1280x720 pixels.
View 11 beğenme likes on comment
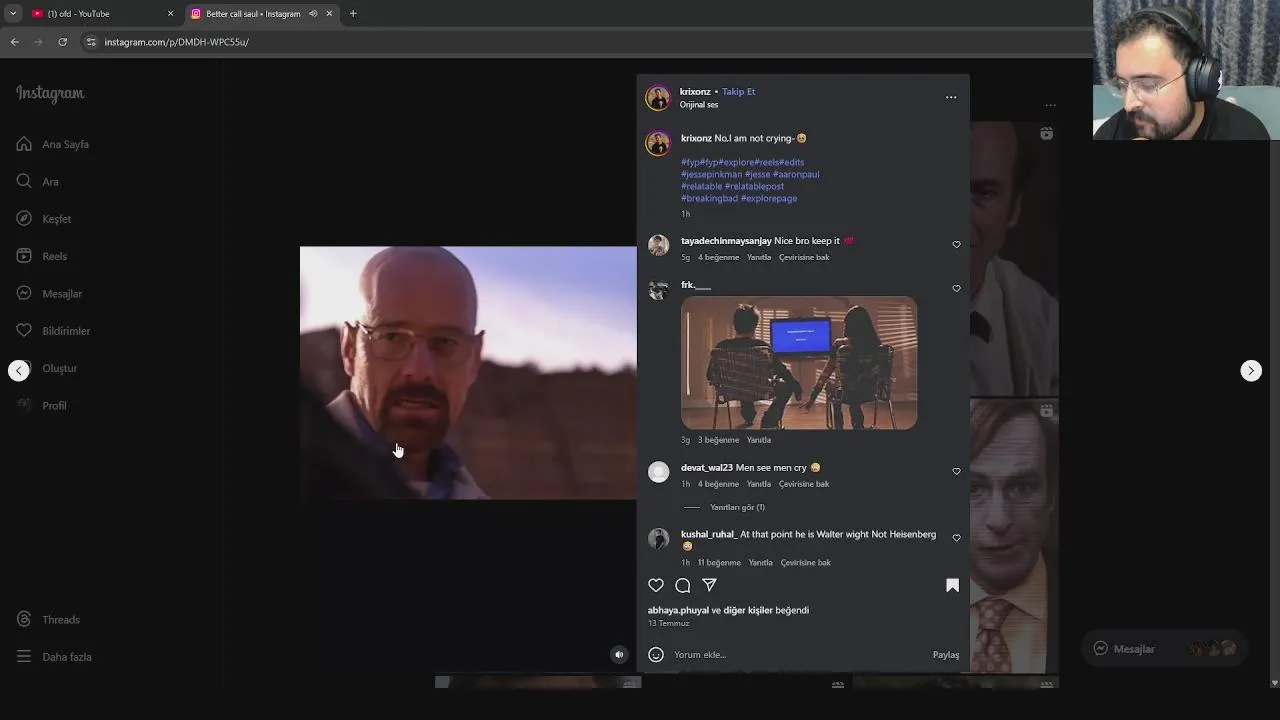pyautogui.click(x=719, y=563)
